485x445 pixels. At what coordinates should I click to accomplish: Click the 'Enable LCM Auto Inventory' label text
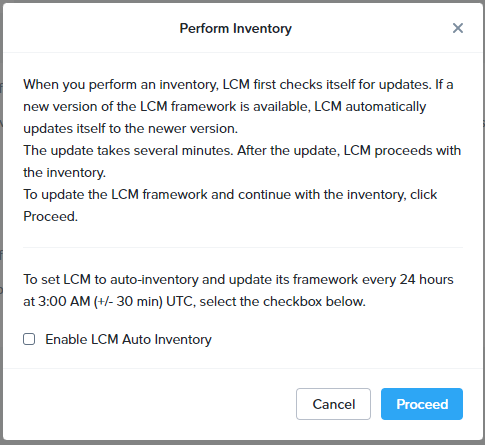pyautogui.click(x=128, y=339)
